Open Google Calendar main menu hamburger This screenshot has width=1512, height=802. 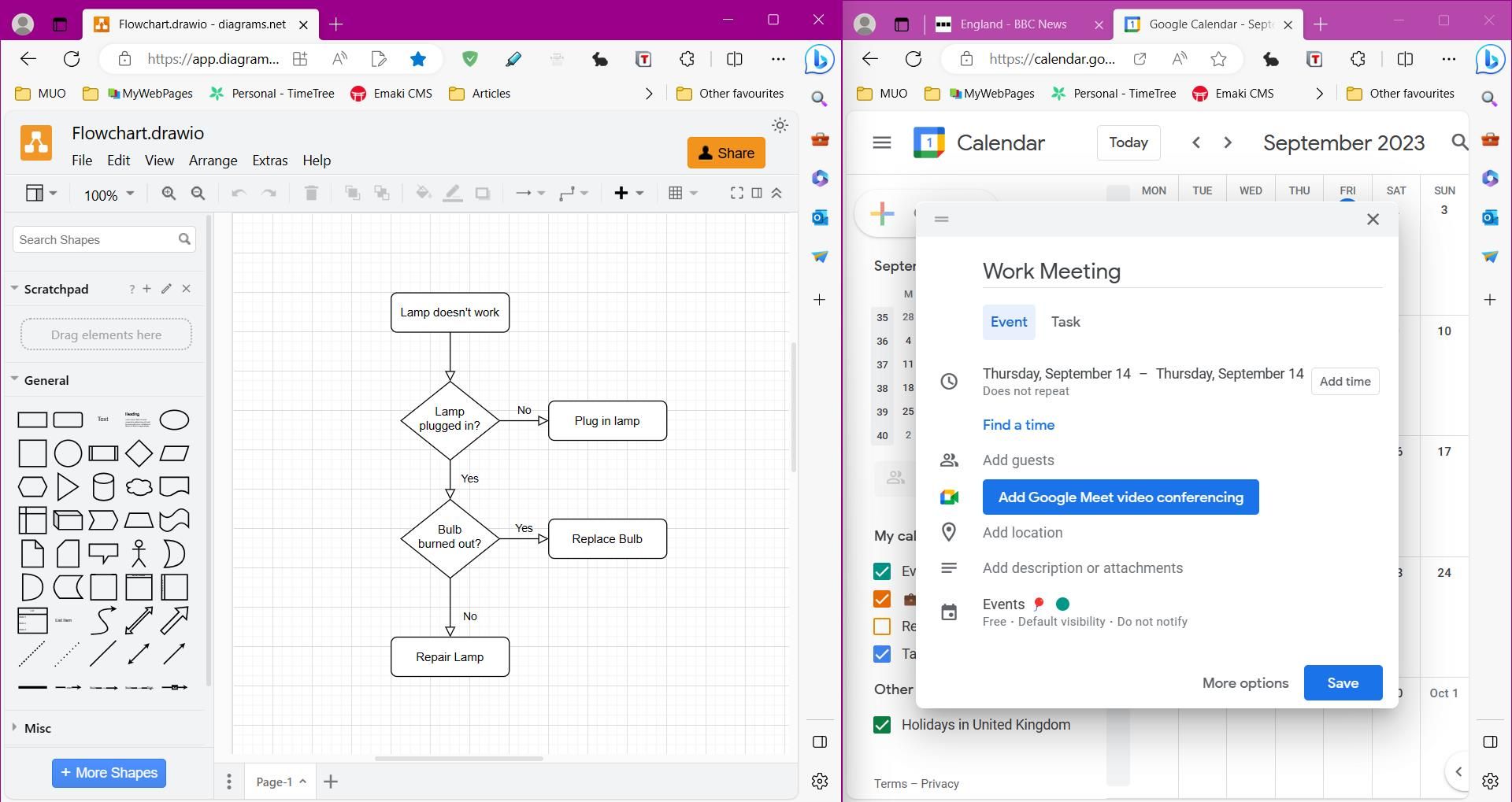pos(882,143)
